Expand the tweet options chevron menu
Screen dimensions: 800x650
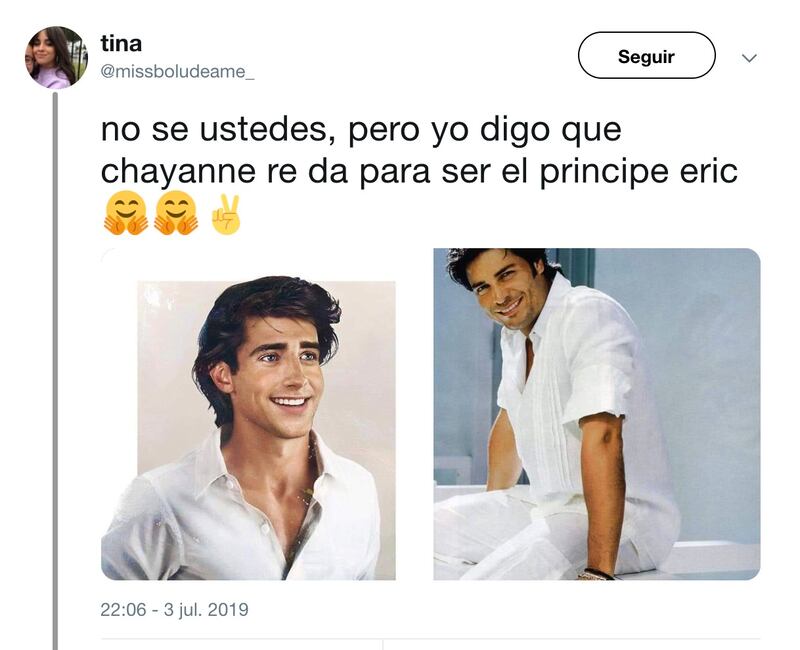(749, 58)
